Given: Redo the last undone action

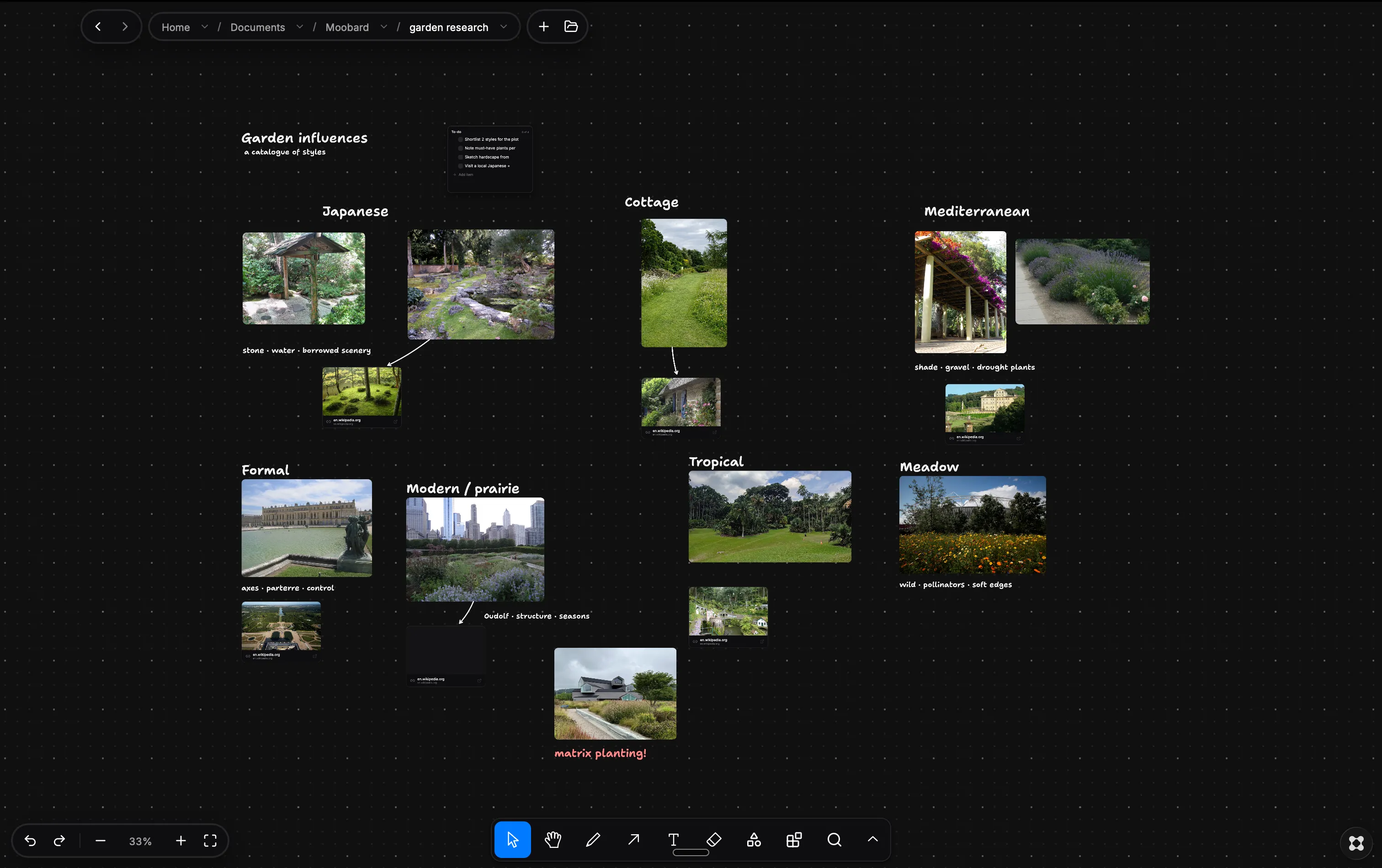Looking at the screenshot, I should [59, 841].
